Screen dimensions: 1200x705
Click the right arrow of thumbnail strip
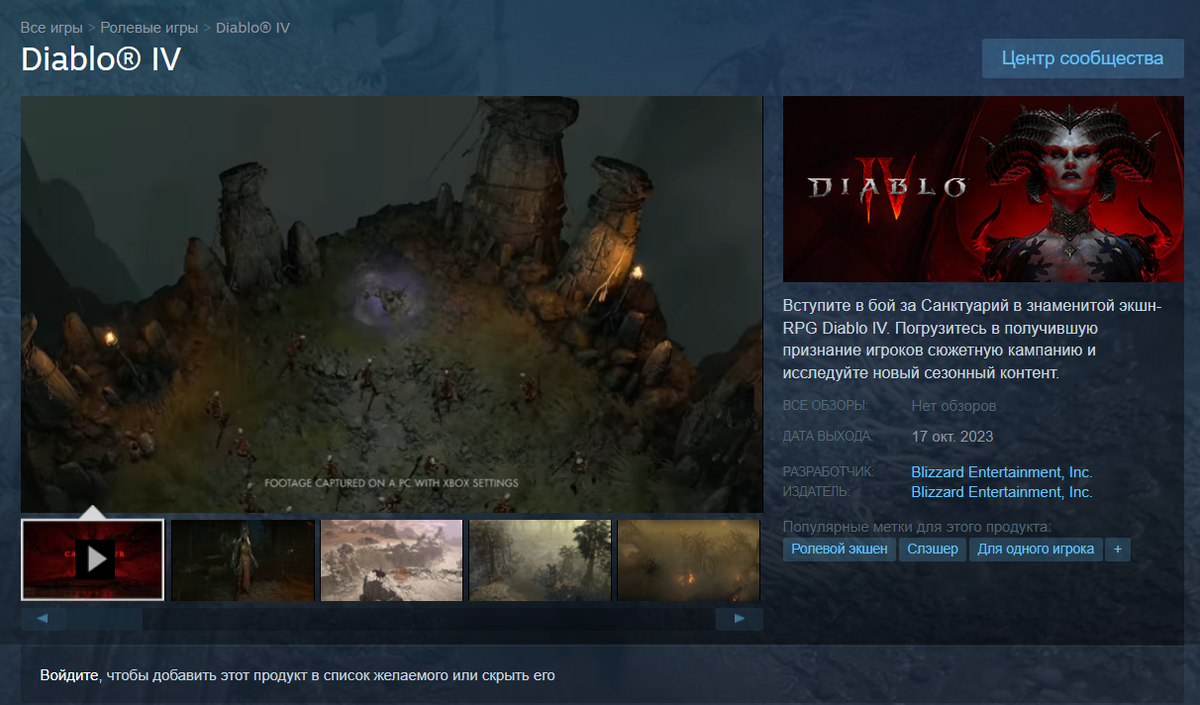coord(739,619)
